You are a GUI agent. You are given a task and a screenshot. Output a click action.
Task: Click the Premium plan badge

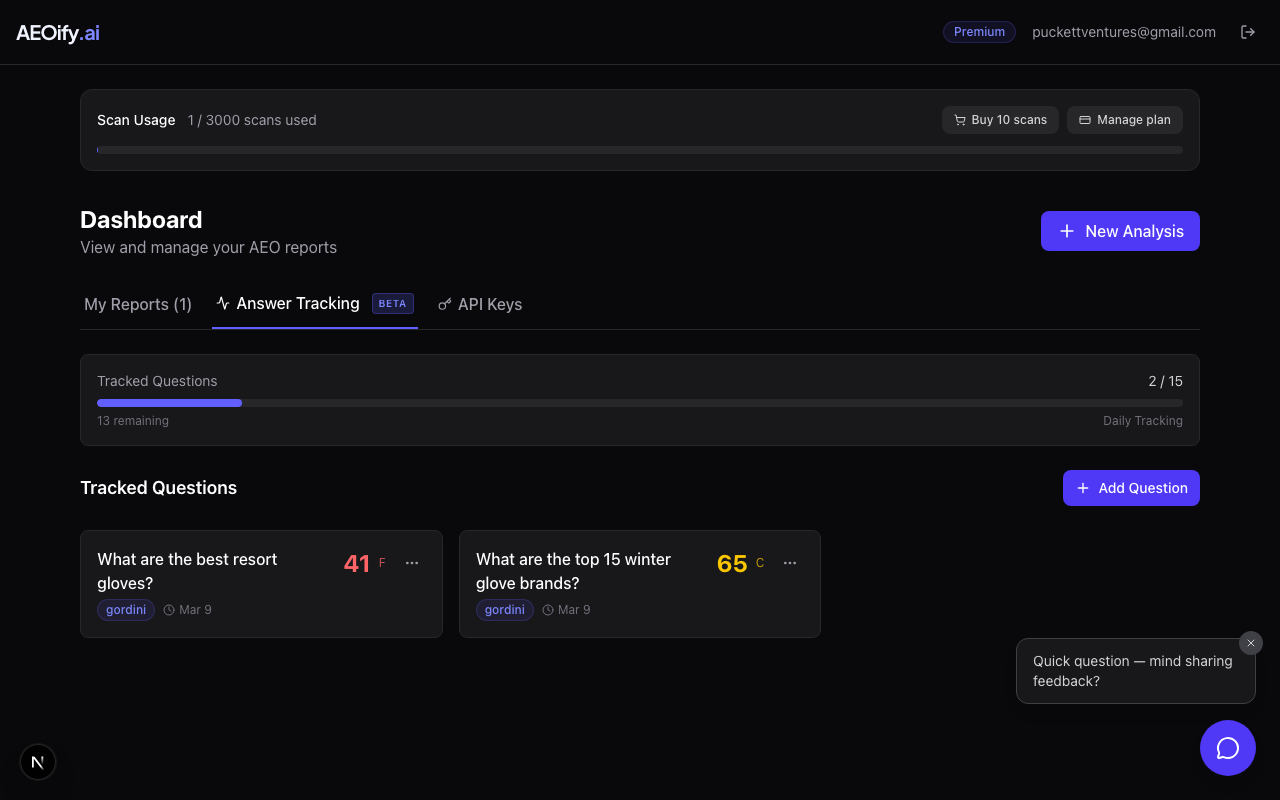click(x=979, y=32)
